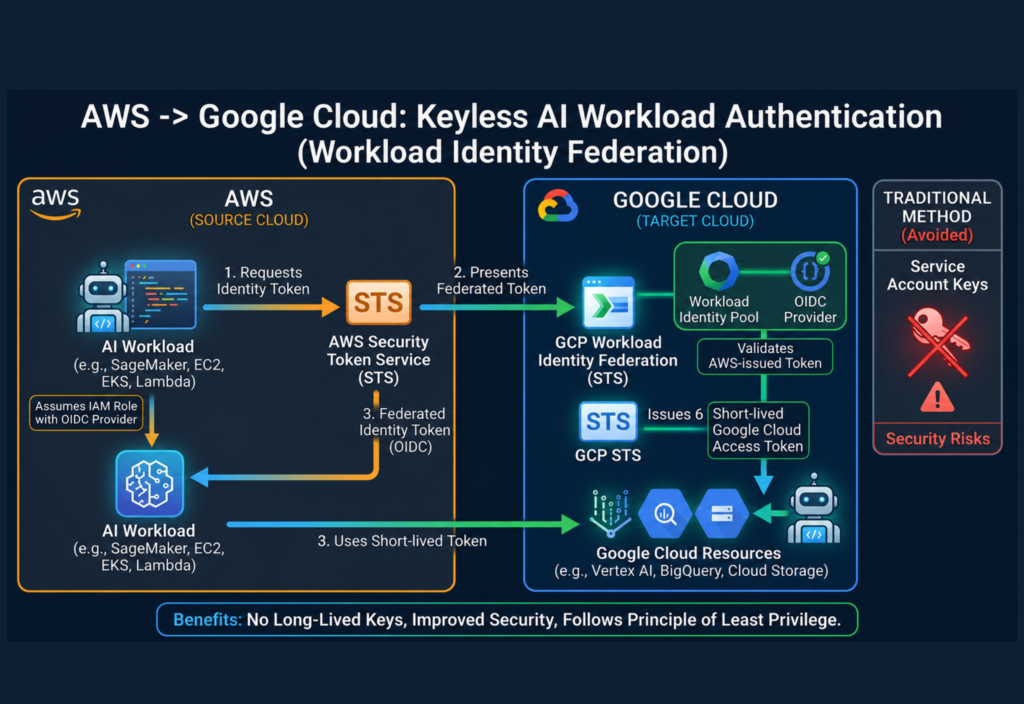
Task: Click '2. Presents Federated Token' step label
Action: point(491,280)
